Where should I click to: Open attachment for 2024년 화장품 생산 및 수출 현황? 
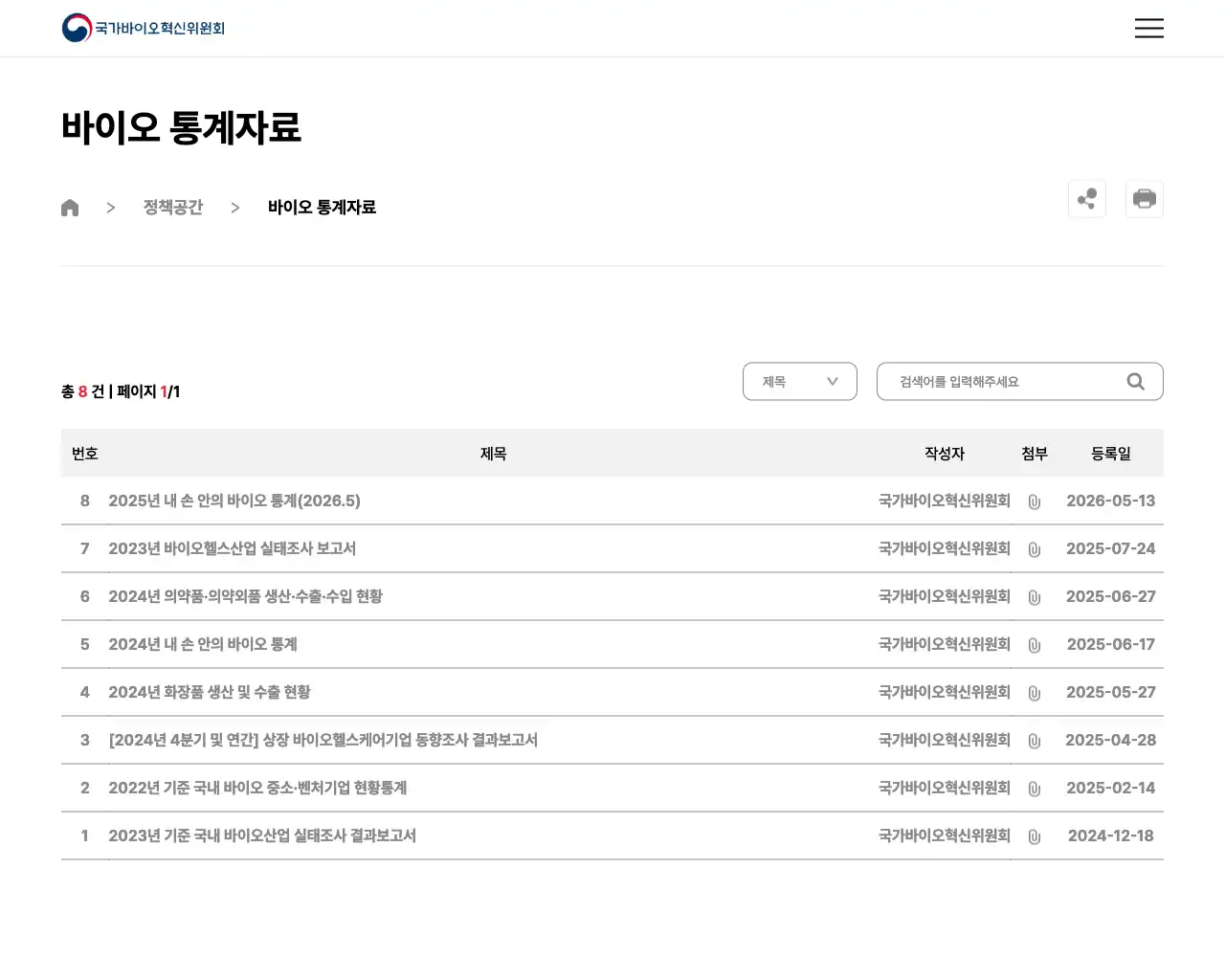click(1035, 693)
